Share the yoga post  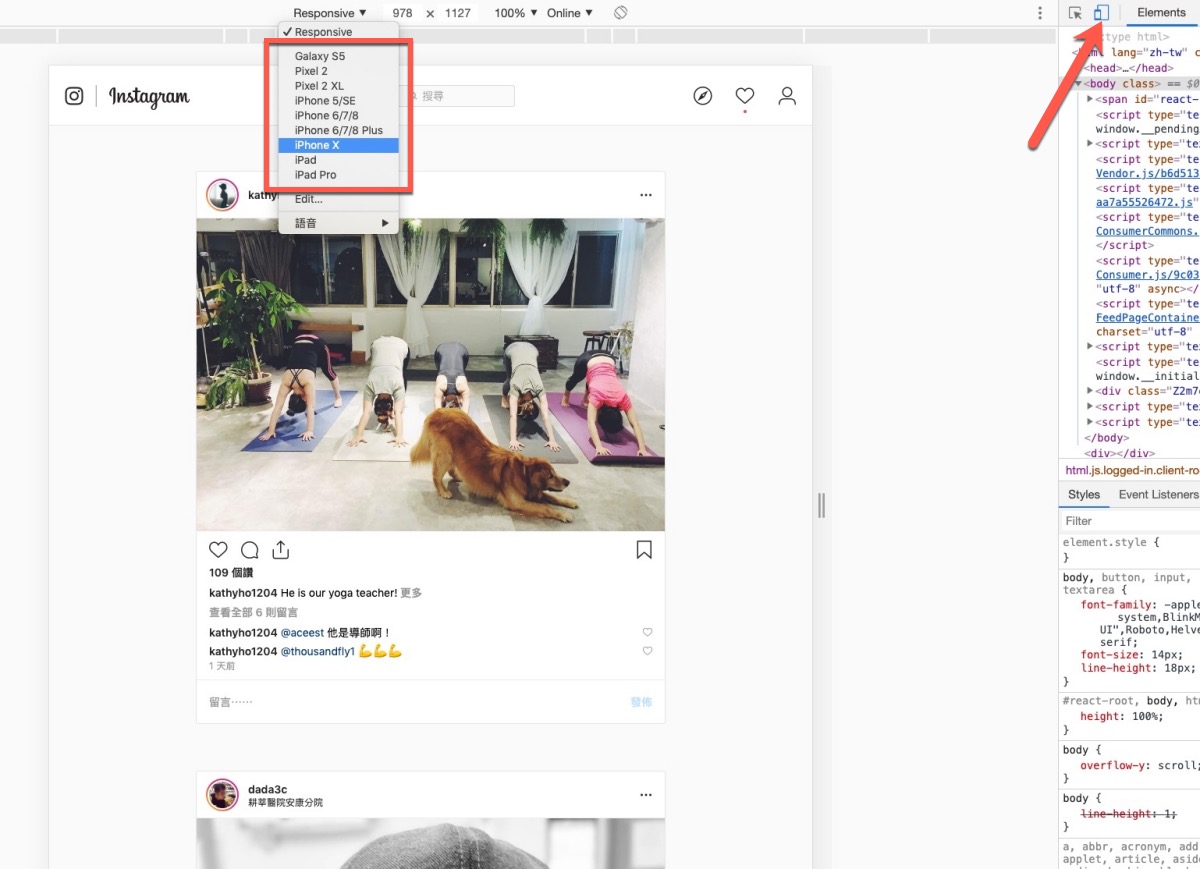click(x=281, y=550)
